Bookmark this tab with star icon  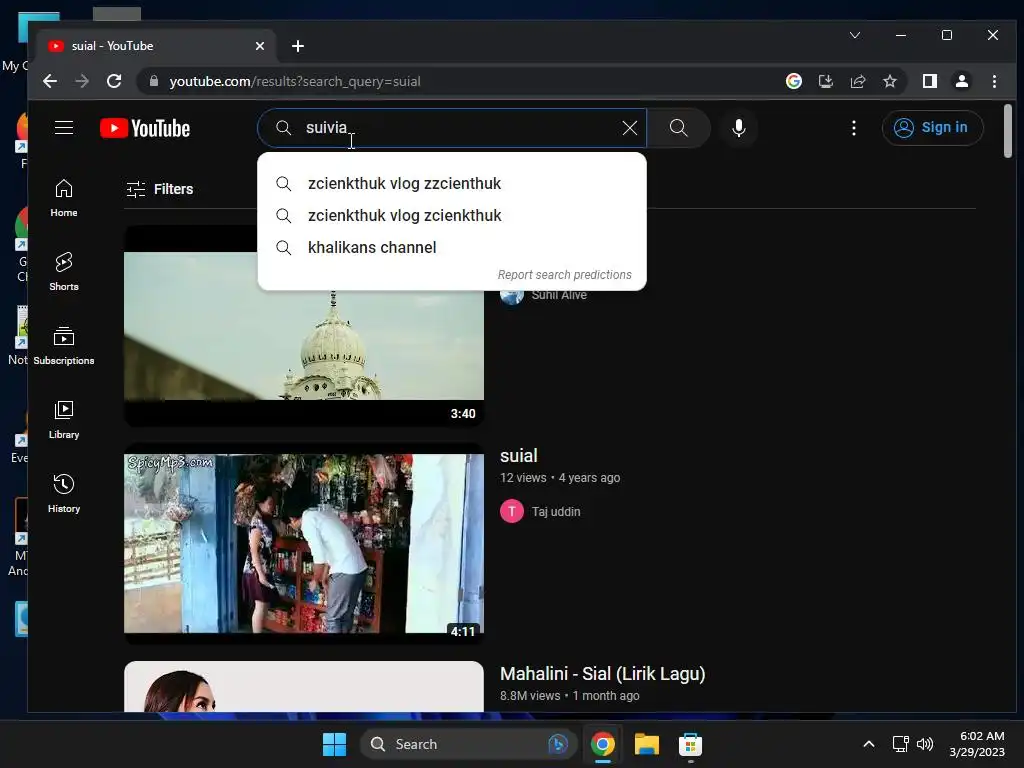coord(889,81)
